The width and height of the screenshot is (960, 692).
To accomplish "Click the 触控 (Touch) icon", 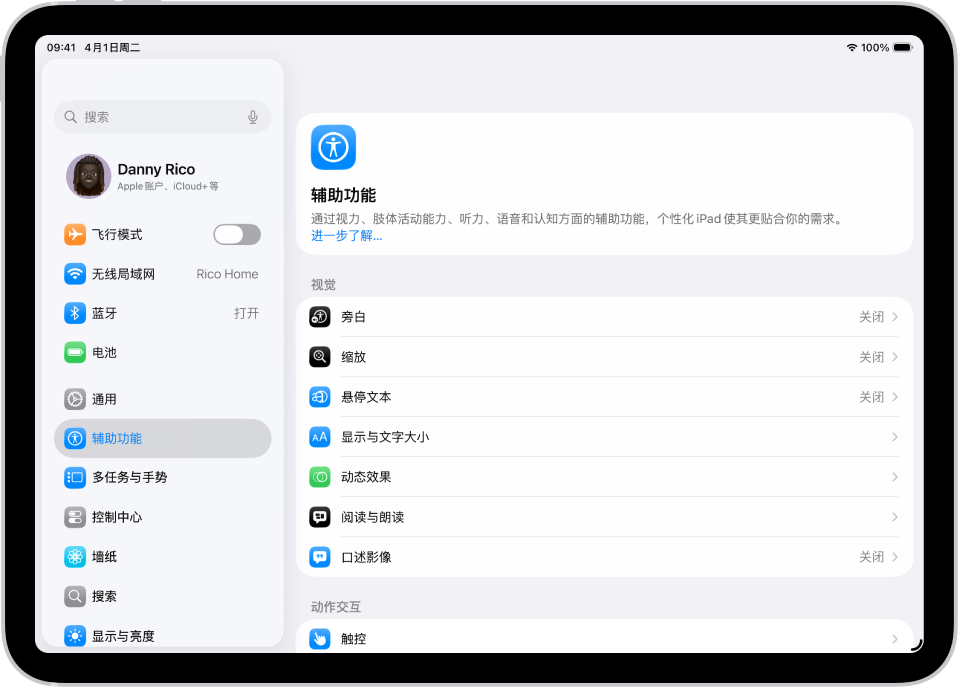I will tap(320, 638).
